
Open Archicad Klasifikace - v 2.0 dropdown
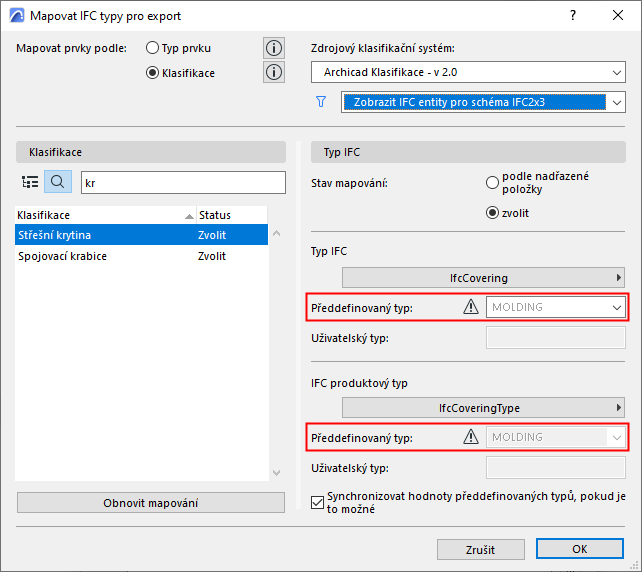pyautogui.click(x=468, y=72)
